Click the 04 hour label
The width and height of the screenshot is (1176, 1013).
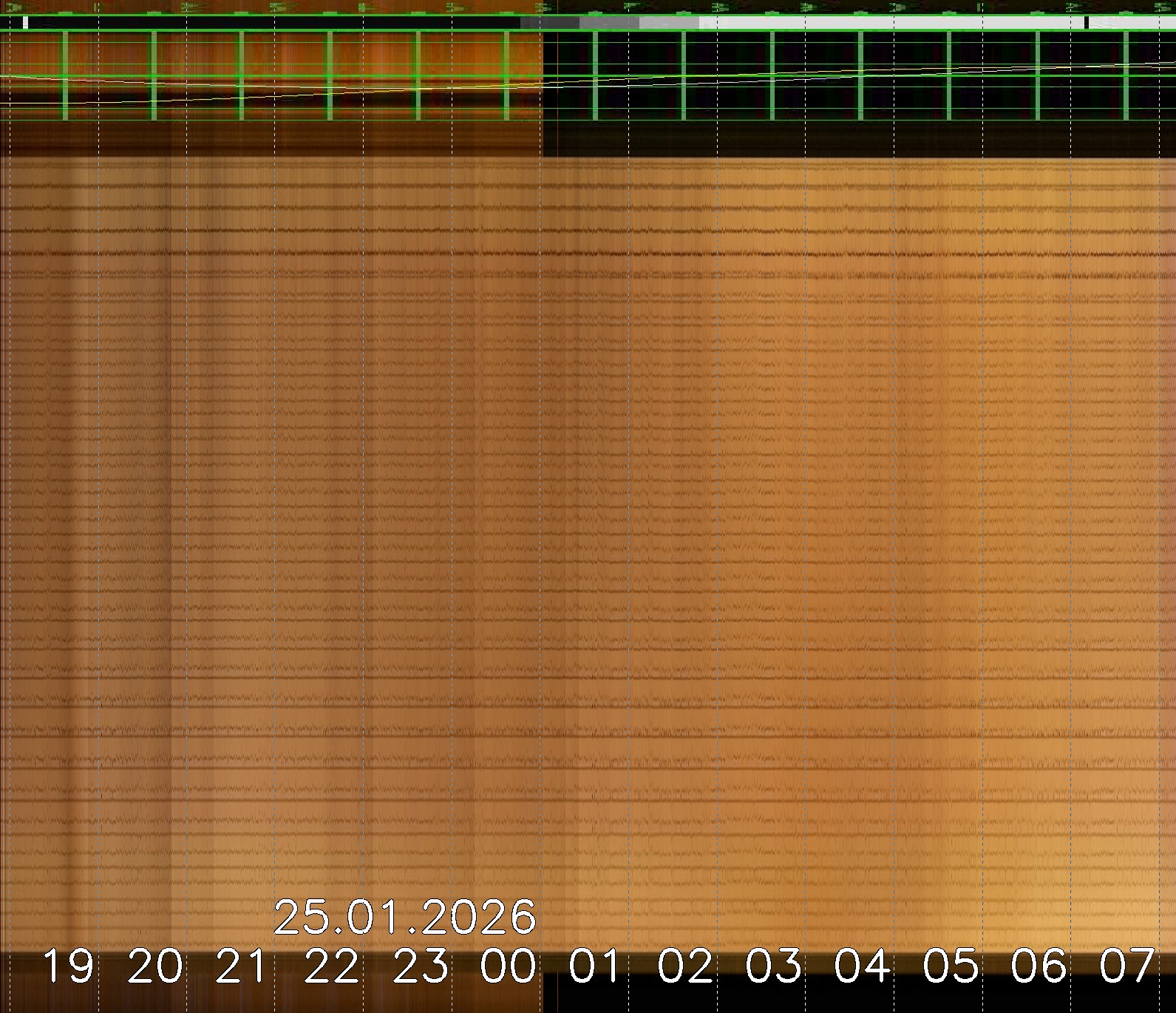coord(862,966)
